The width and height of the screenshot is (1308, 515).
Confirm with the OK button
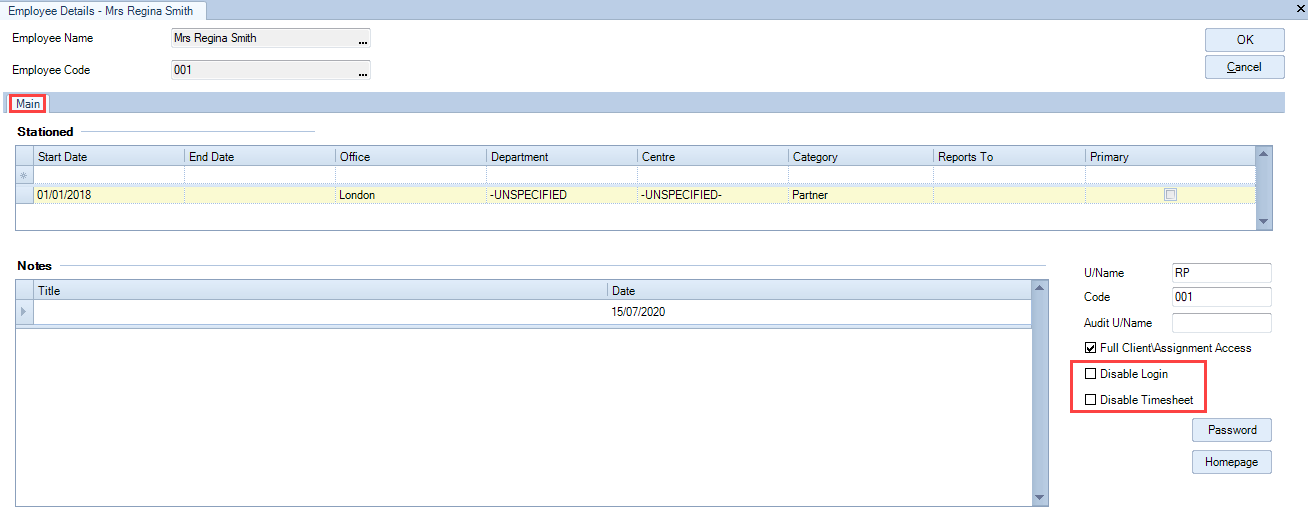pos(1245,40)
